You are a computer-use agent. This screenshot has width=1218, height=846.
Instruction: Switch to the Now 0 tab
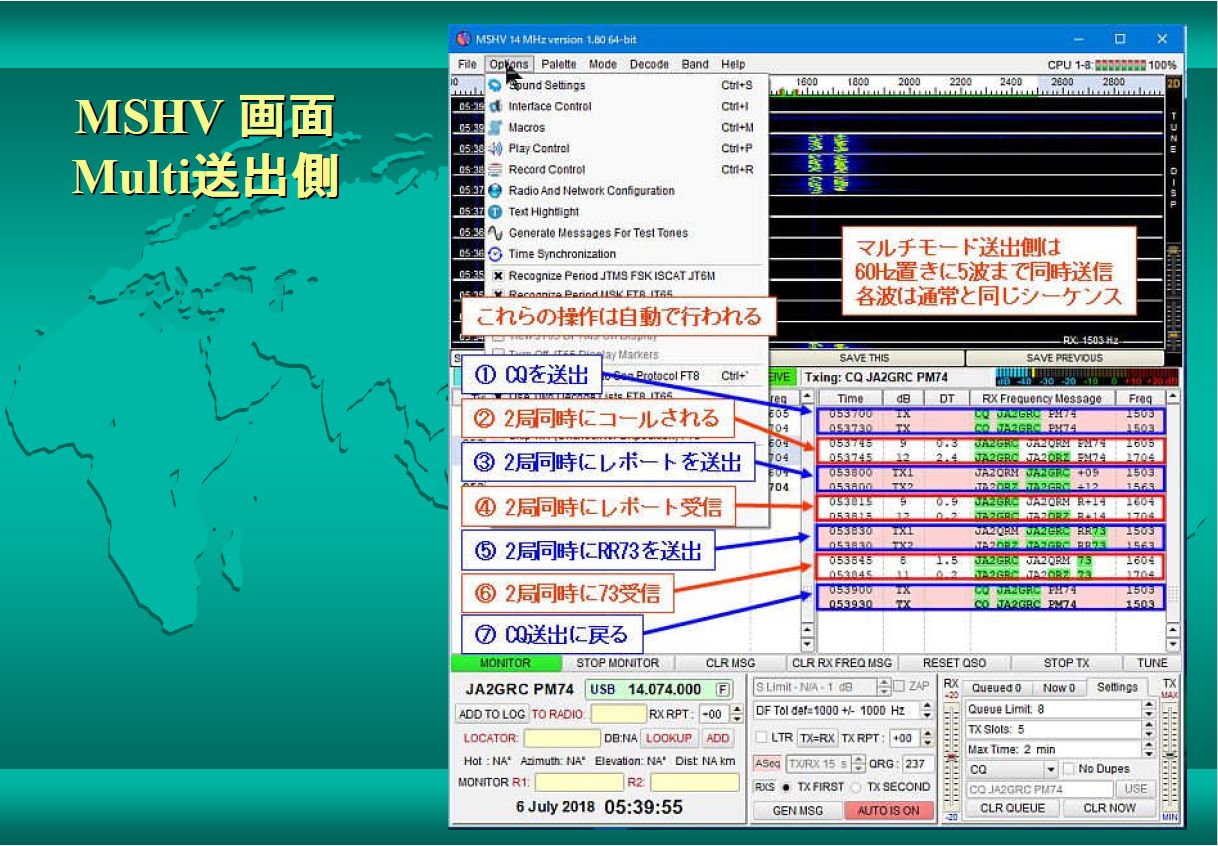[1057, 688]
